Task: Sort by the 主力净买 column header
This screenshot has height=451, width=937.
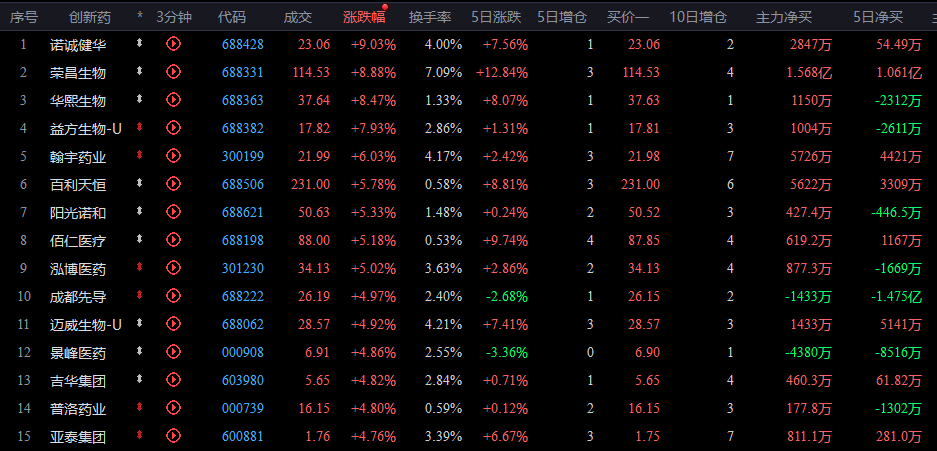Action: tap(784, 17)
